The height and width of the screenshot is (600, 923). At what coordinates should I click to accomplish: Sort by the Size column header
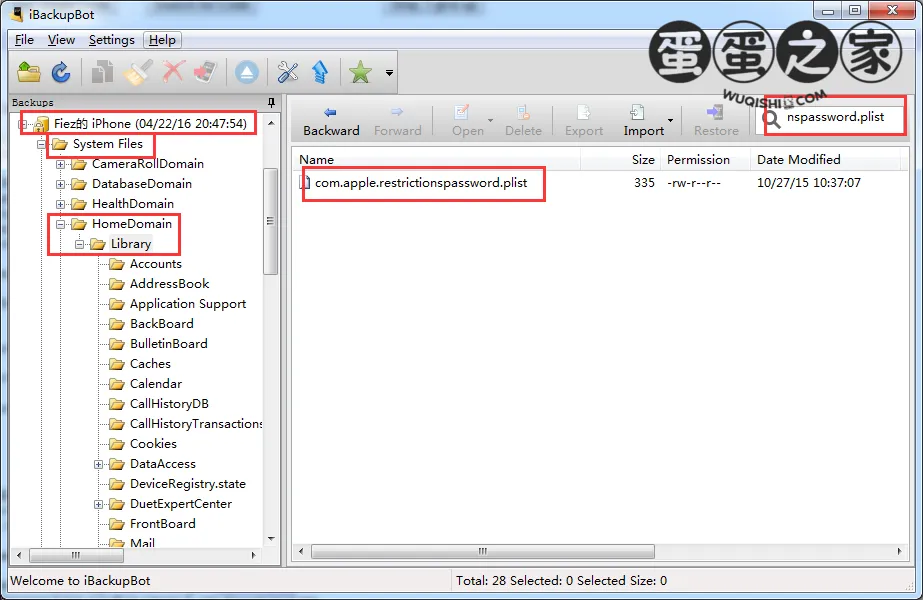tap(620, 160)
